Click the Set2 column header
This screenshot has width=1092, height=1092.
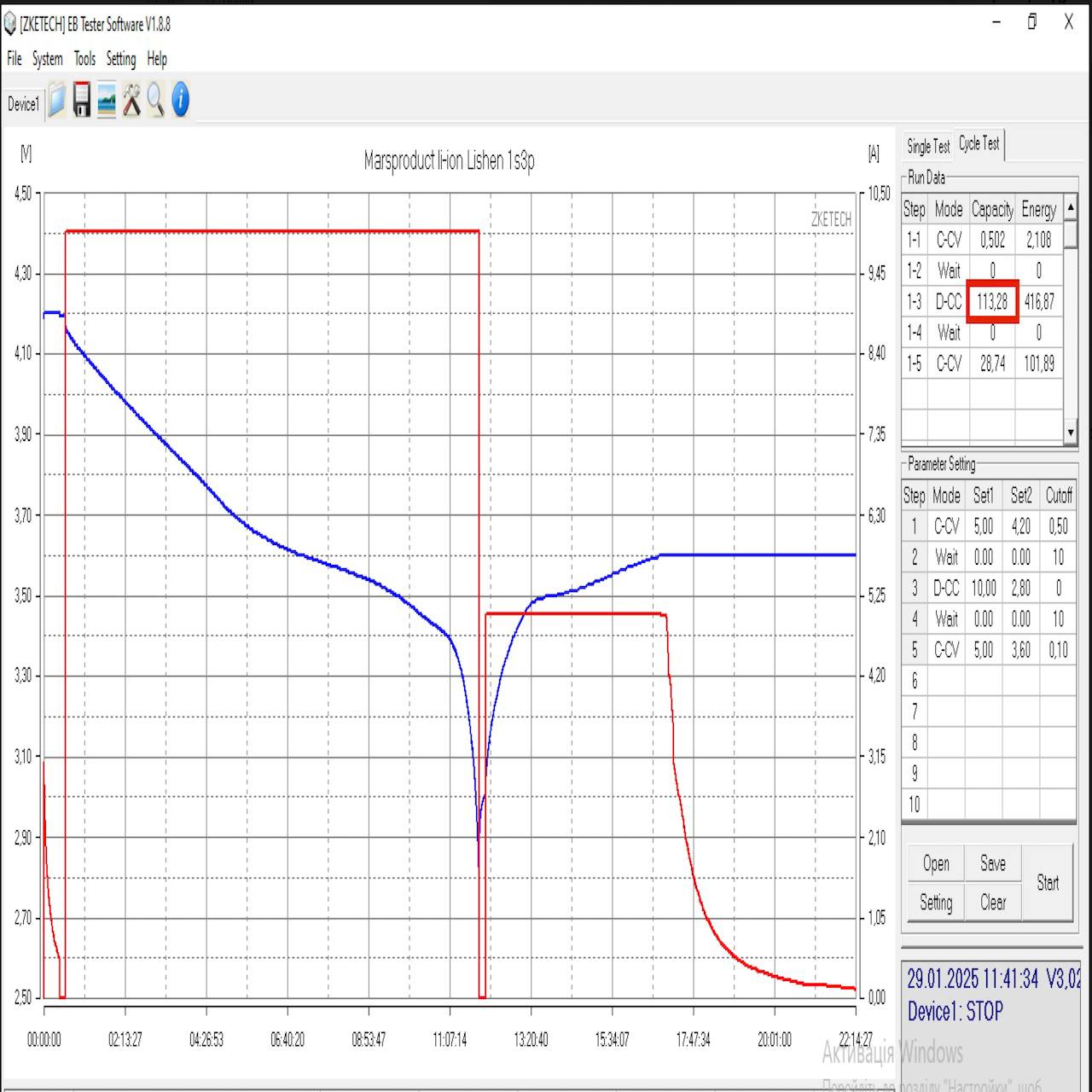(x=1021, y=496)
